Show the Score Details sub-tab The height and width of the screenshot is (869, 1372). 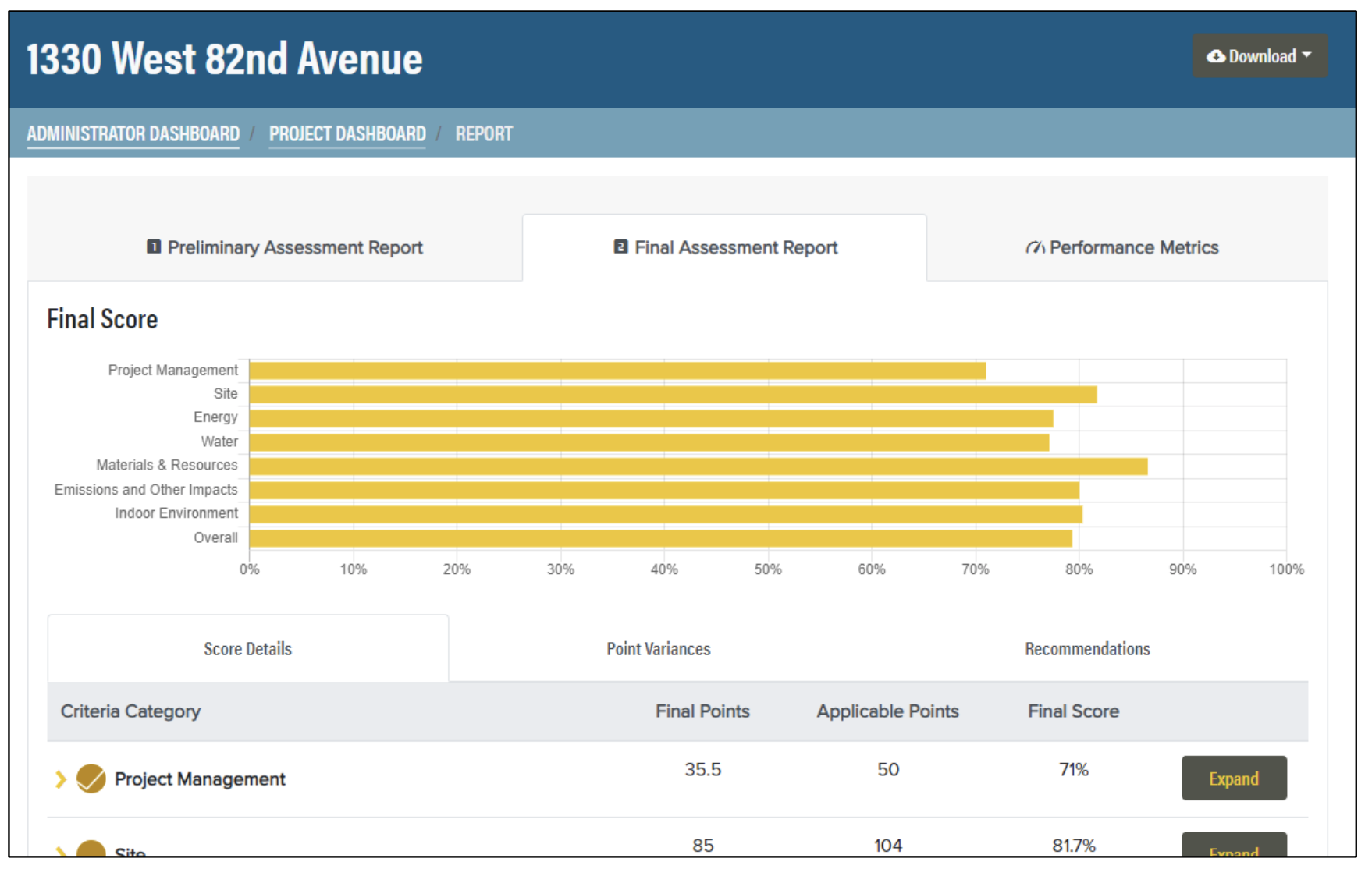click(247, 649)
